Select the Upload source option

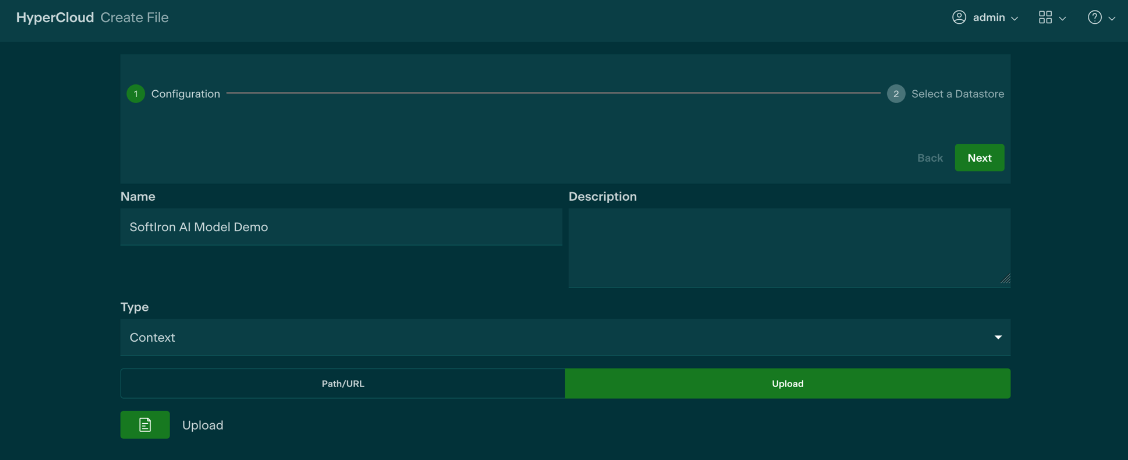tap(787, 384)
